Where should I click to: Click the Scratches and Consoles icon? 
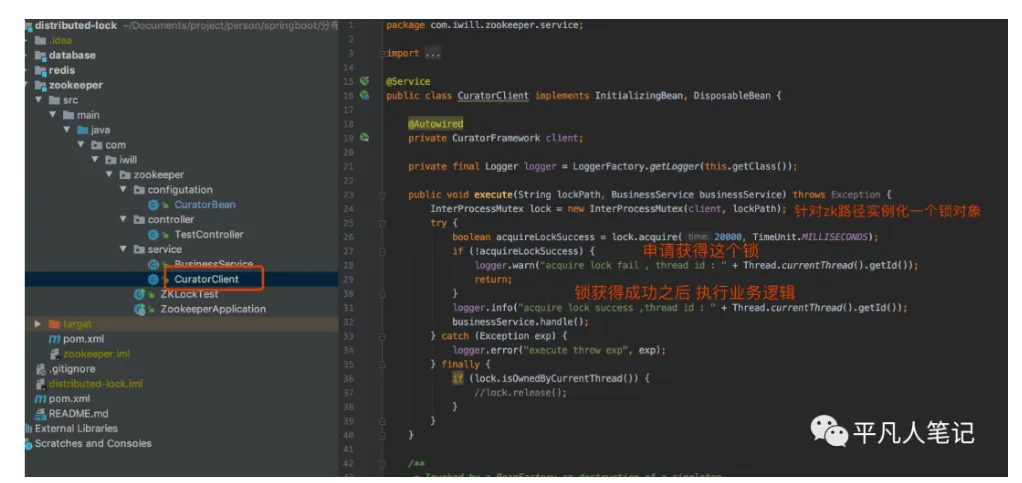tap(29, 444)
